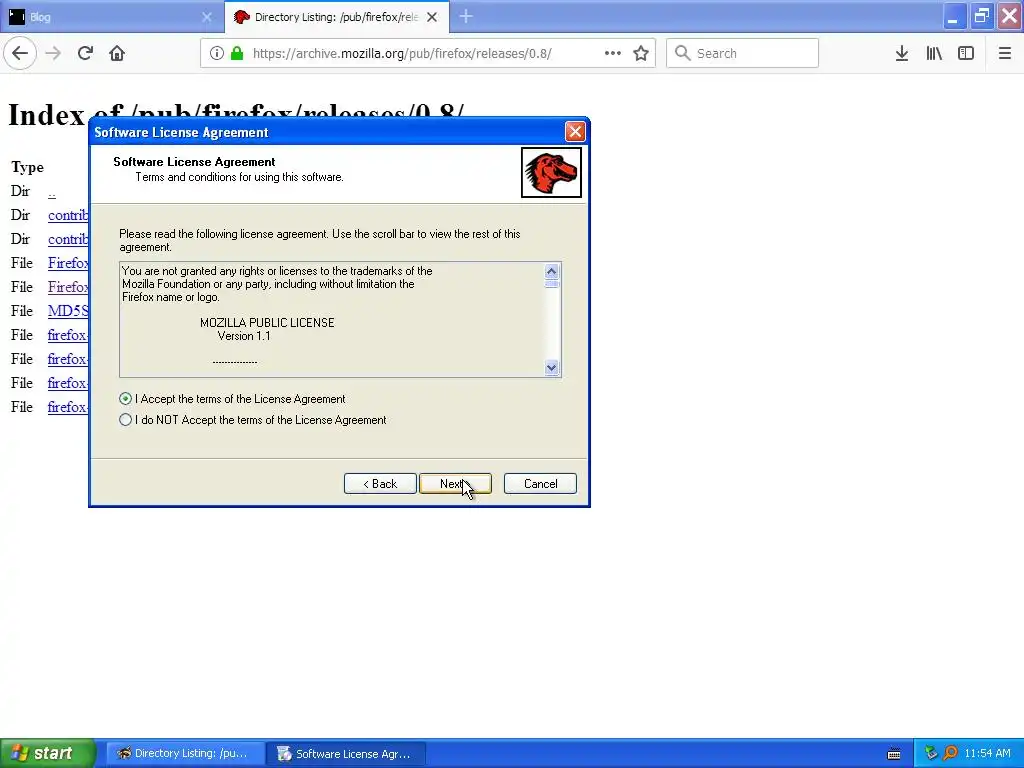Image resolution: width=1024 pixels, height=768 pixels.
Task: Click the taskbar clock showing 11:54 AM
Action: pos(987,754)
